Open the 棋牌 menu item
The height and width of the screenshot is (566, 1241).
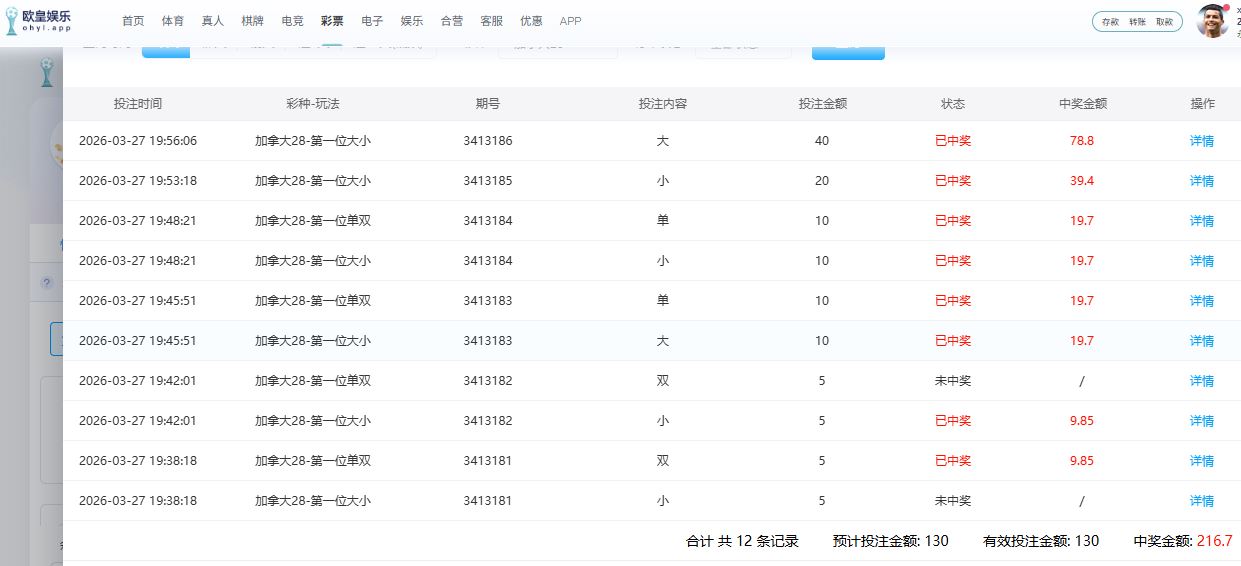coord(252,21)
